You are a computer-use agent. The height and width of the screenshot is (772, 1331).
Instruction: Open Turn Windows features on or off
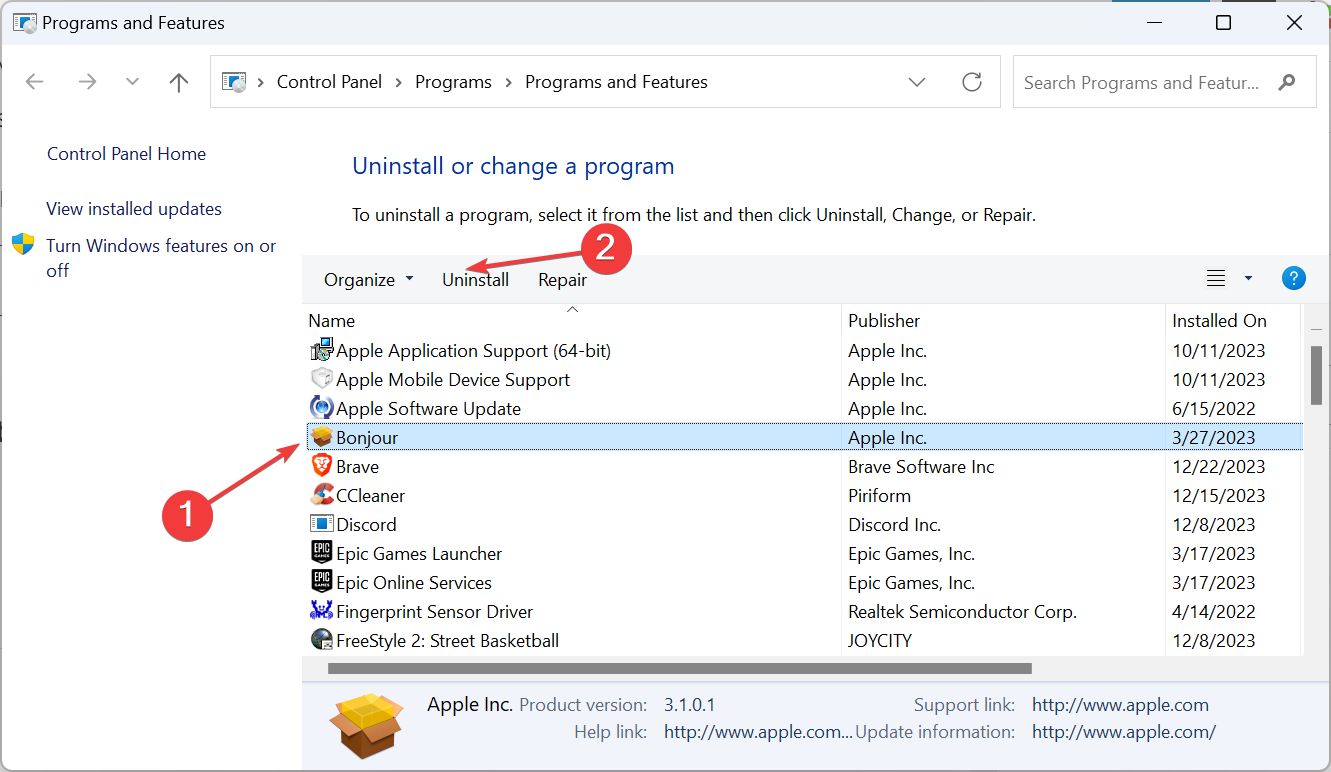[161, 258]
